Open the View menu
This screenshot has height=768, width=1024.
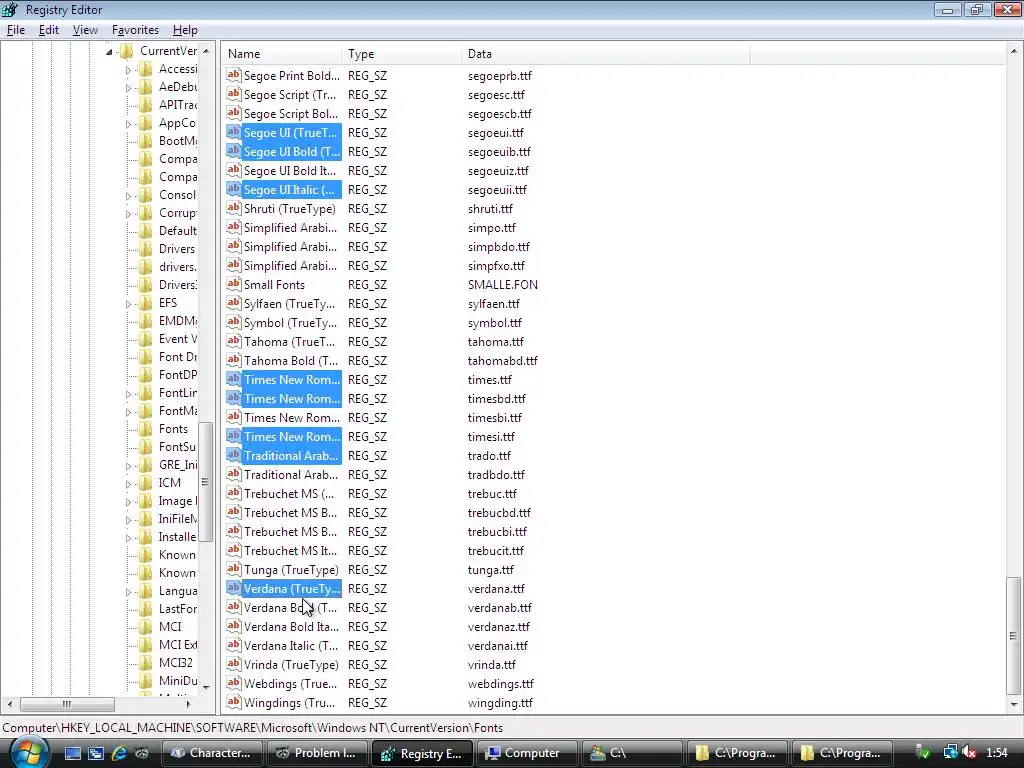point(85,30)
